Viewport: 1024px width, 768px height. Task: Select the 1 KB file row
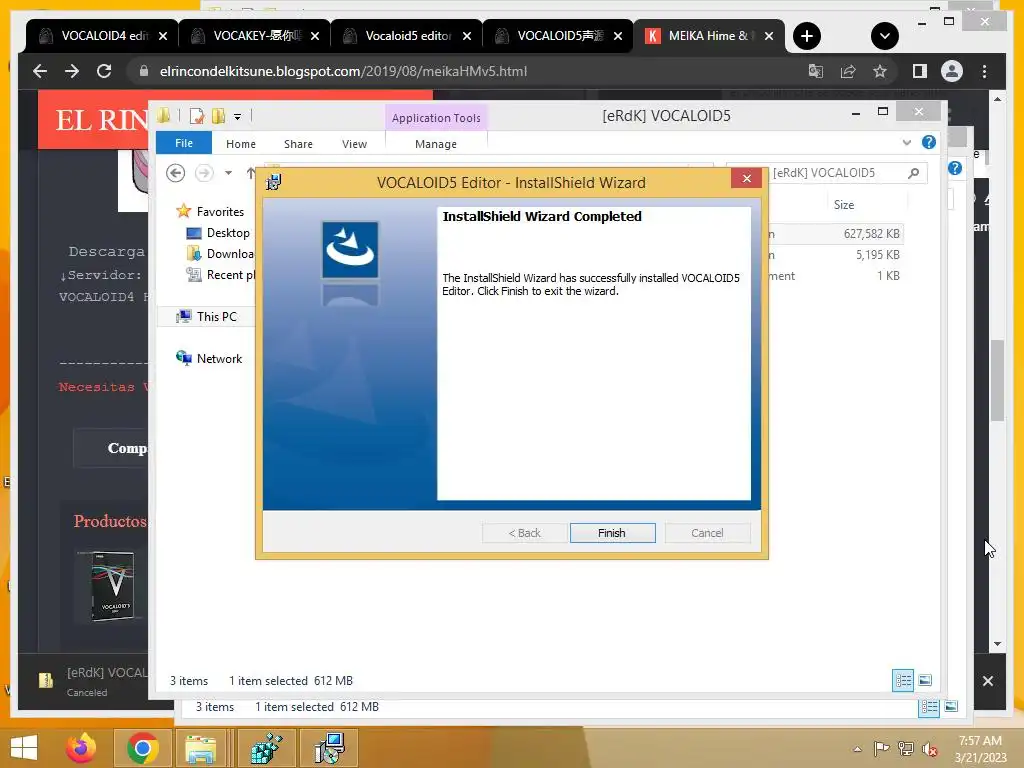(x=836, y=276)
